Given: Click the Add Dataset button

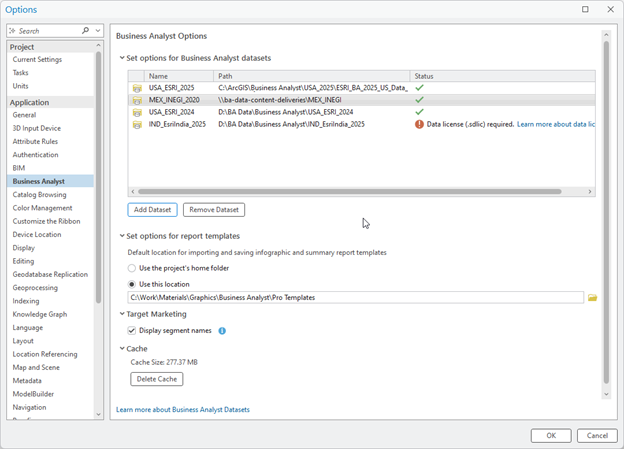Looking at the screenshot, I should [152, 210].
